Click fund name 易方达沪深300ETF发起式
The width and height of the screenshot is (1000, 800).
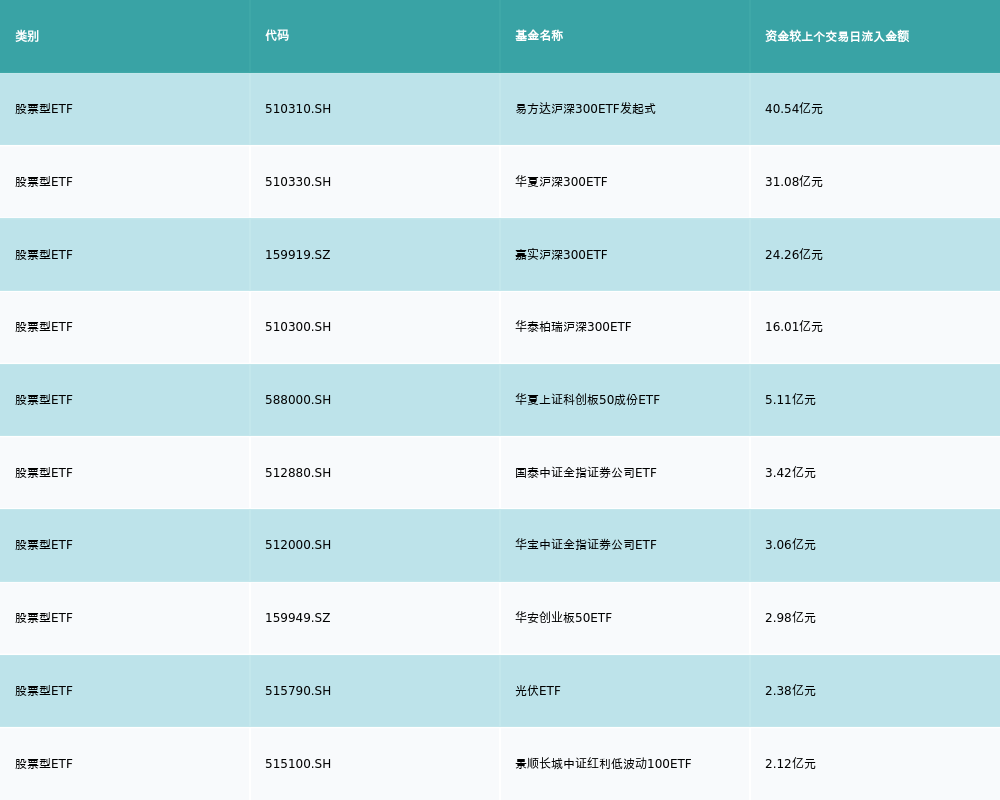[585, 109]
